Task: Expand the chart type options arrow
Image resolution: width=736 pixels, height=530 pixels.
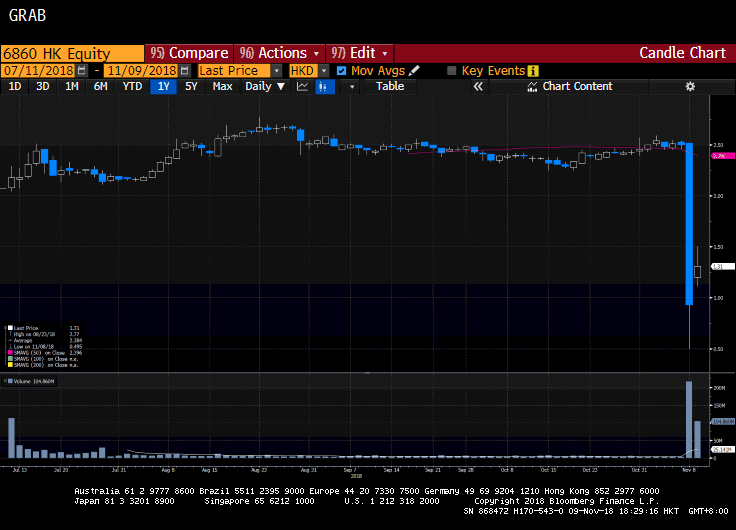Action: [352, 86]
